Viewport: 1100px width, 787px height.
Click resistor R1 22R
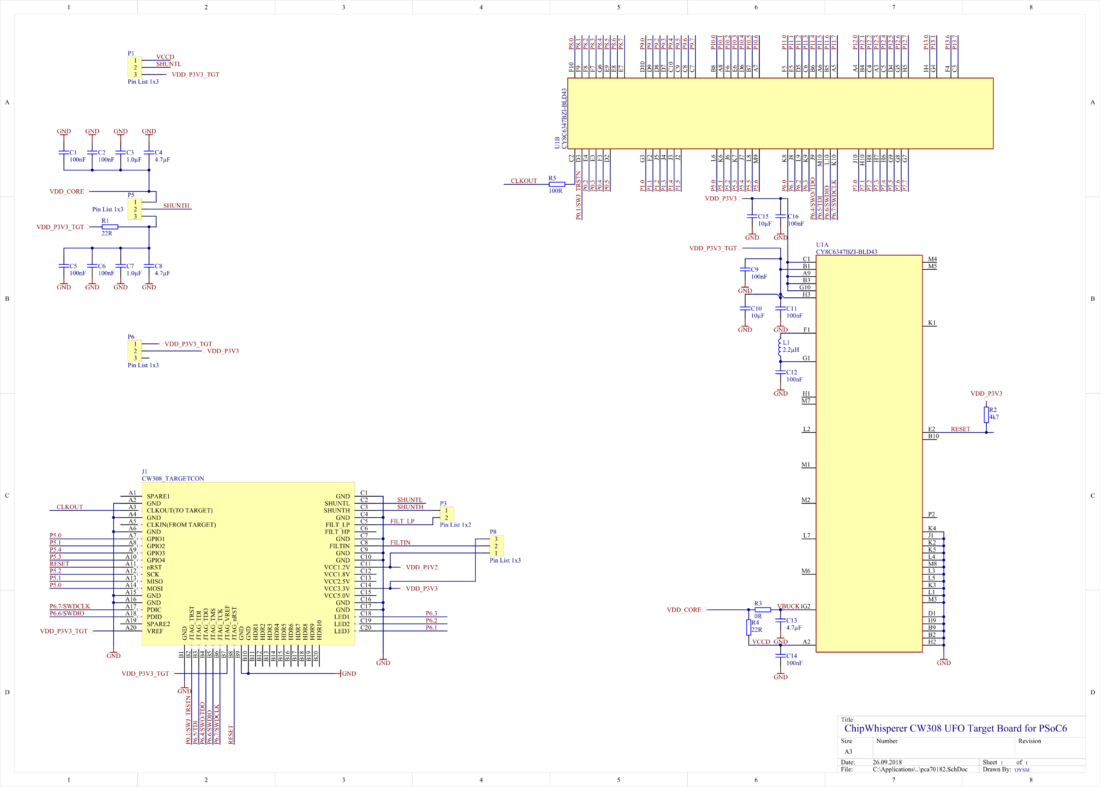(109, 227)
